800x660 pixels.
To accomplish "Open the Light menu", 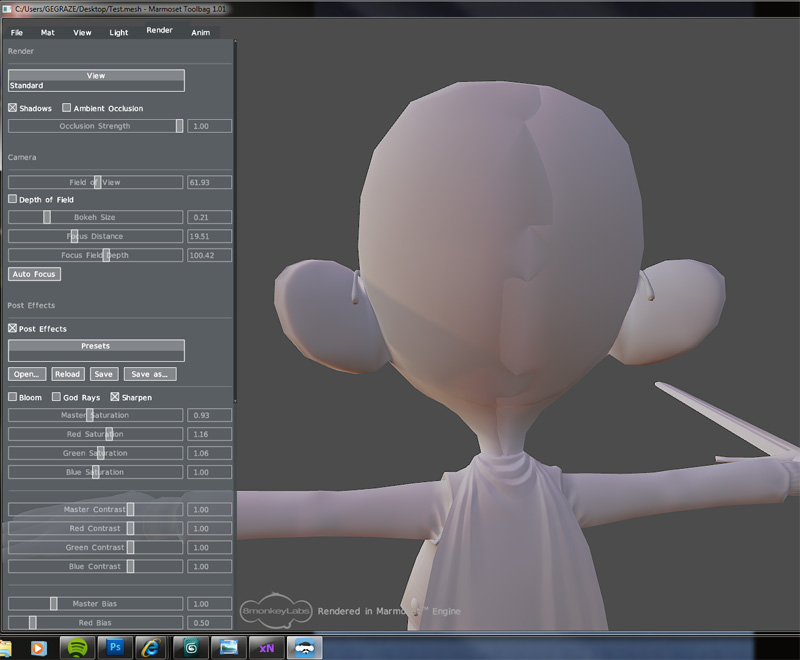I will coord(119,33).
